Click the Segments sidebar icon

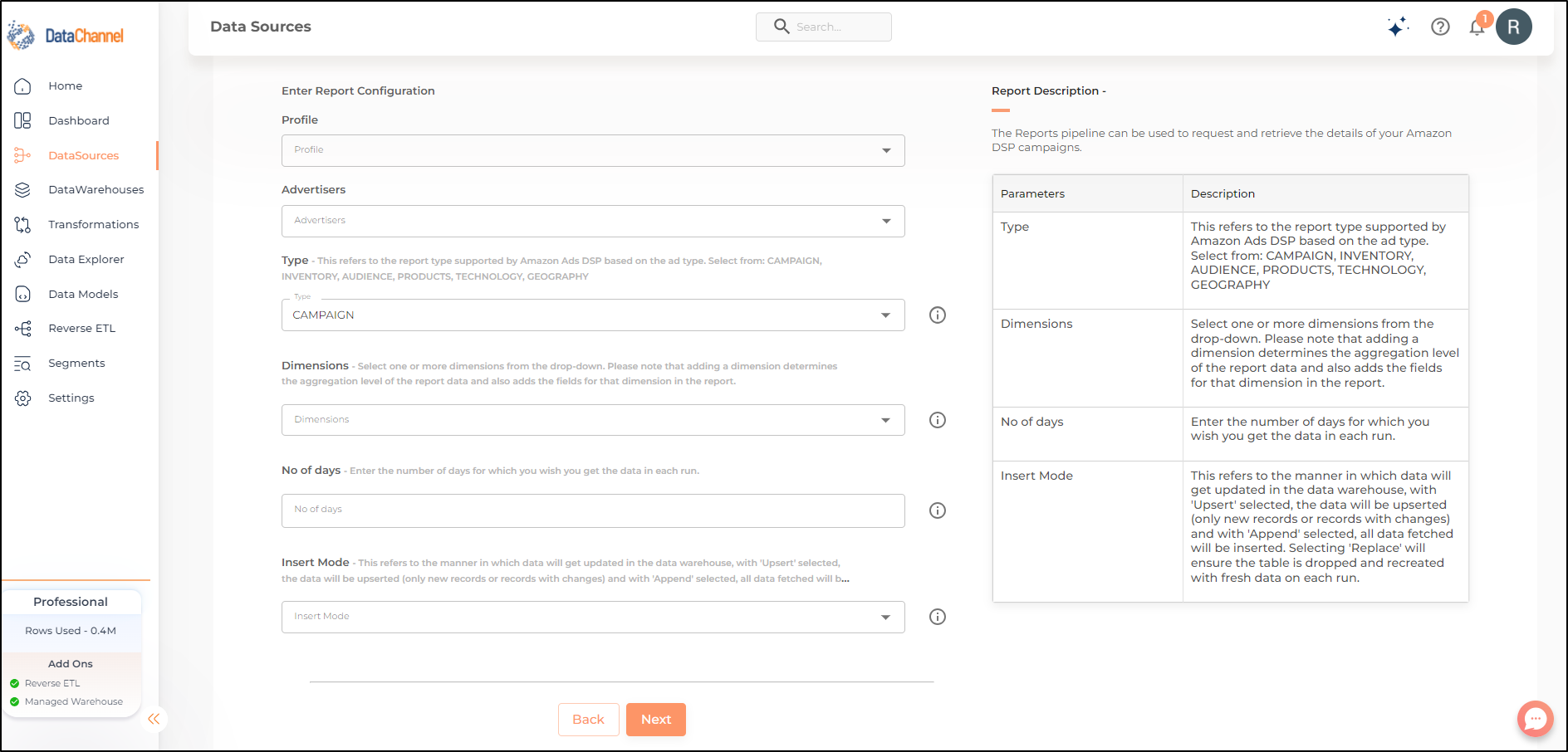[22, 364]
